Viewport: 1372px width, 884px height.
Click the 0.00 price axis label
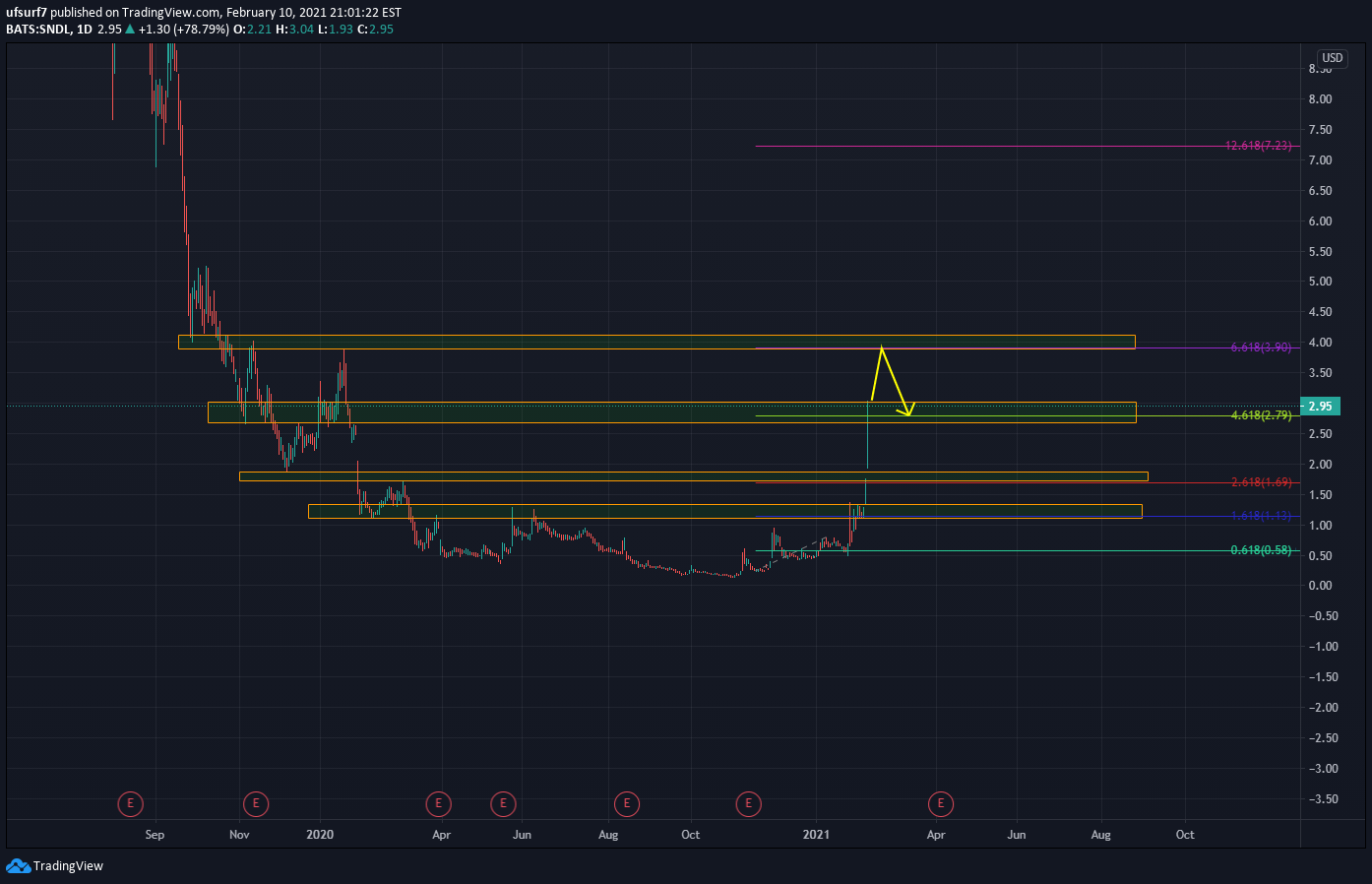[1320, 586]
